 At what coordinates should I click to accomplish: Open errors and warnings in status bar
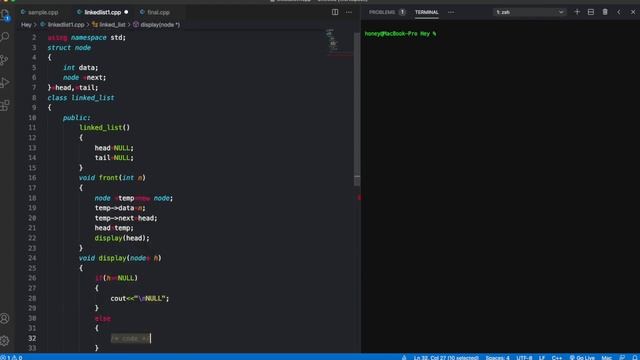(x=12, y=357)
